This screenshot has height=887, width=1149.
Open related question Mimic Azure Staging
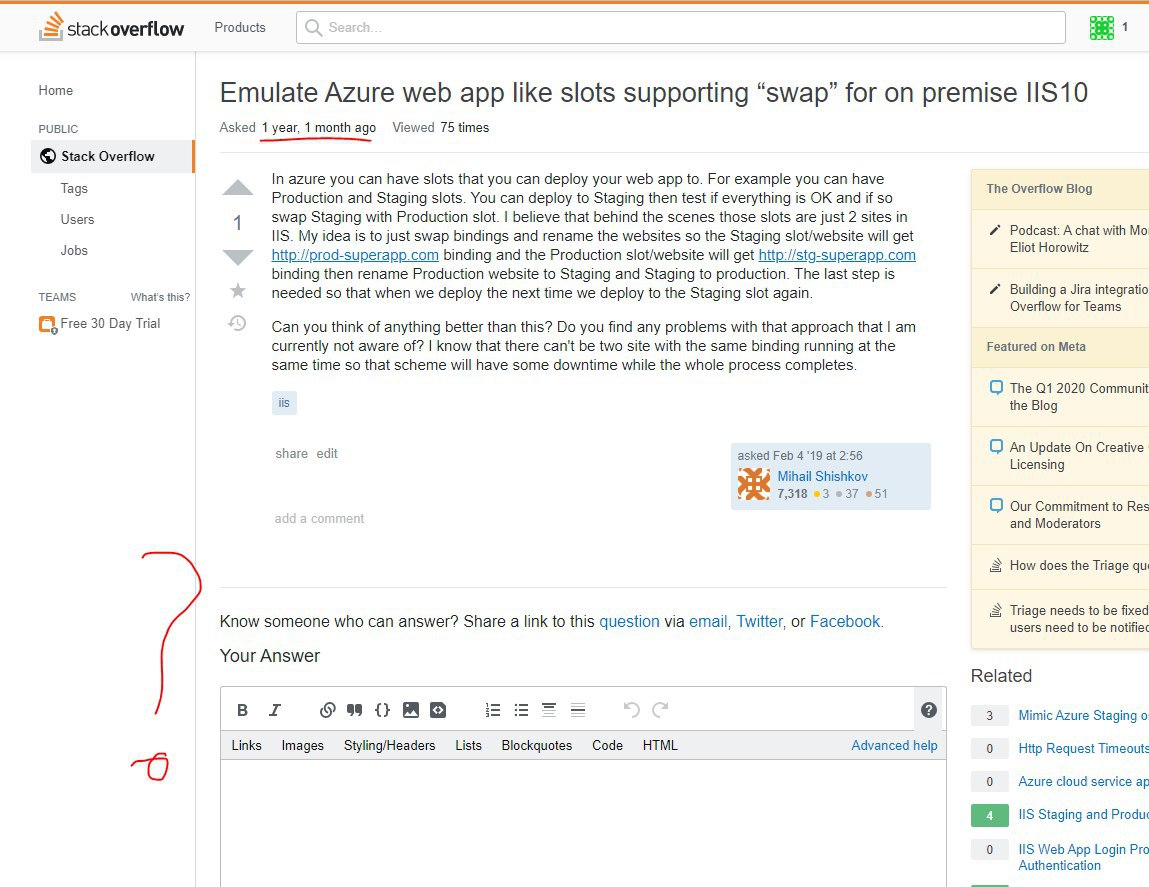1083,715
